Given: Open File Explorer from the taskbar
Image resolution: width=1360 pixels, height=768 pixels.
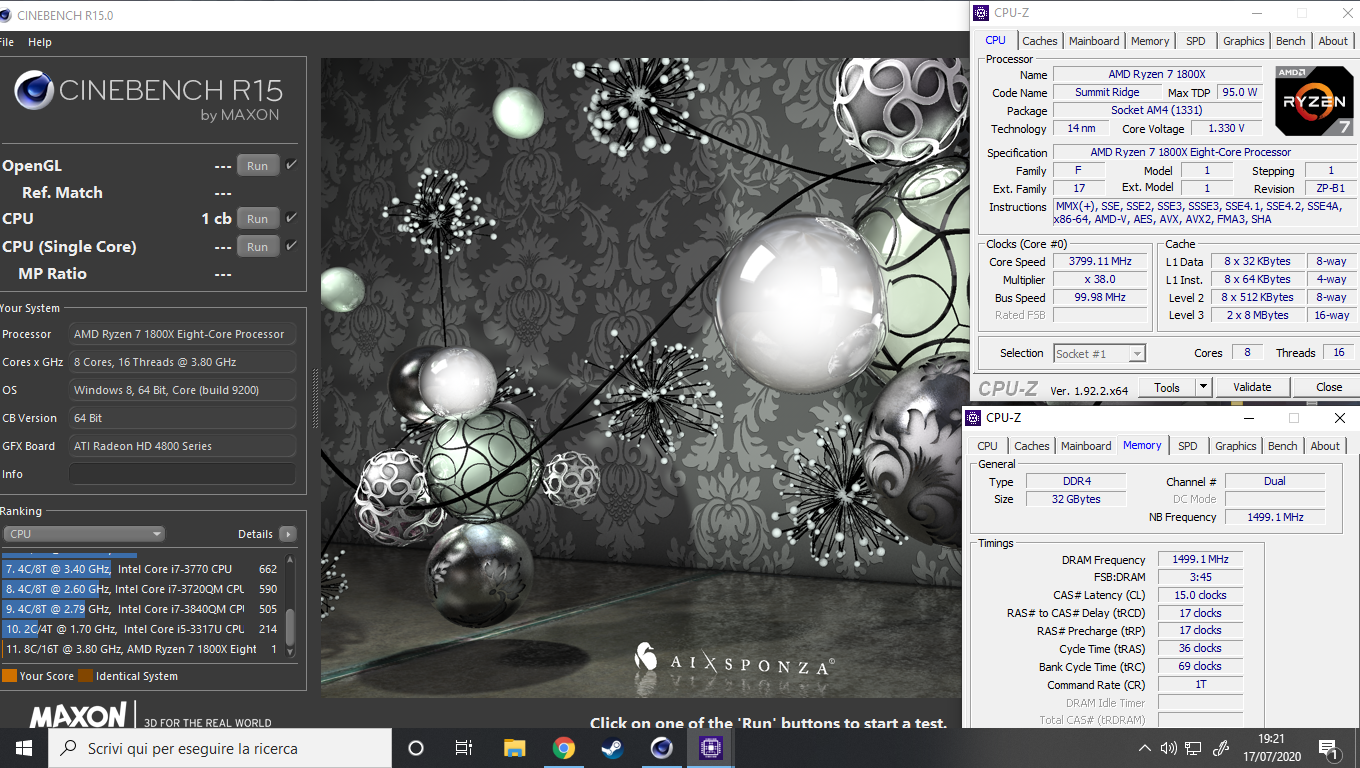Looking at the screenshot, I should click(x=514, y=748).
